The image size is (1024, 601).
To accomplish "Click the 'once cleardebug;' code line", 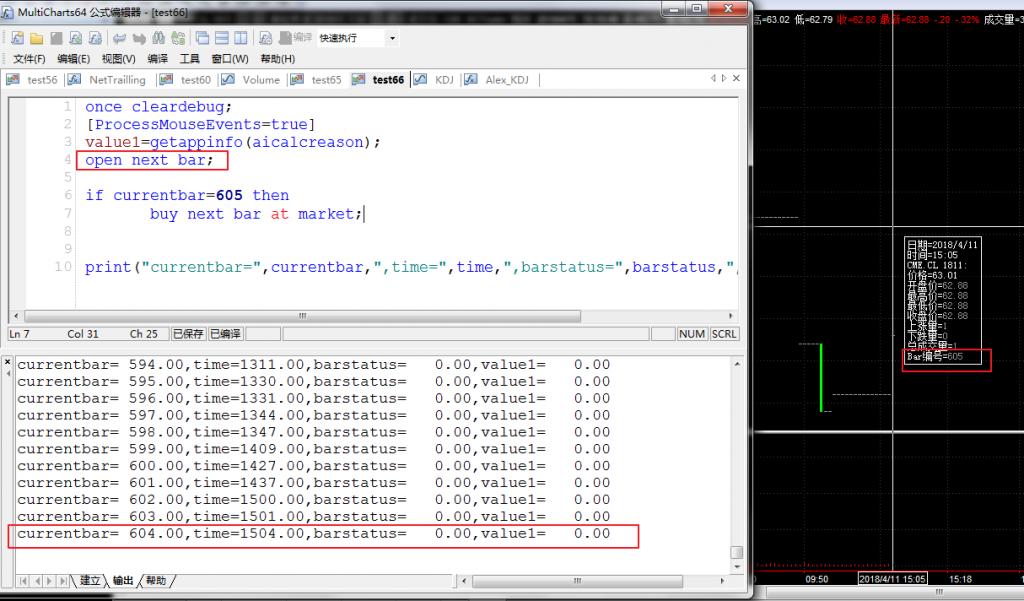I will pyautogui.click(x=158, y=106).
